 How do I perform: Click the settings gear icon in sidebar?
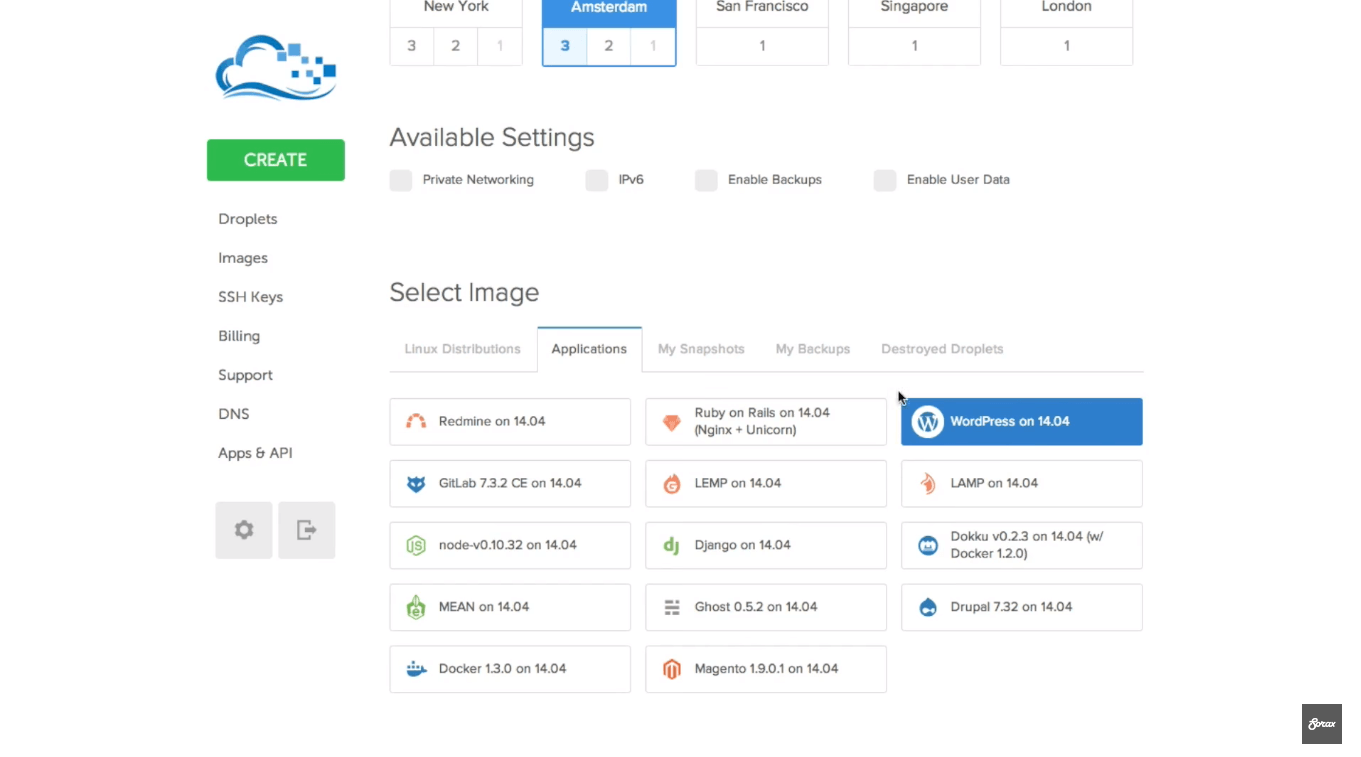(244, 530)
